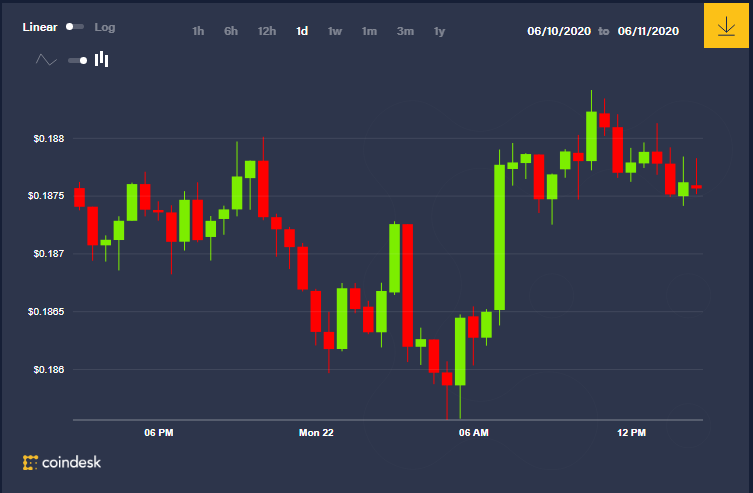753x493 pixels.
Task: Edit the end date 06/11/2020
Action: pyautogui.click(x=648, y=31)
